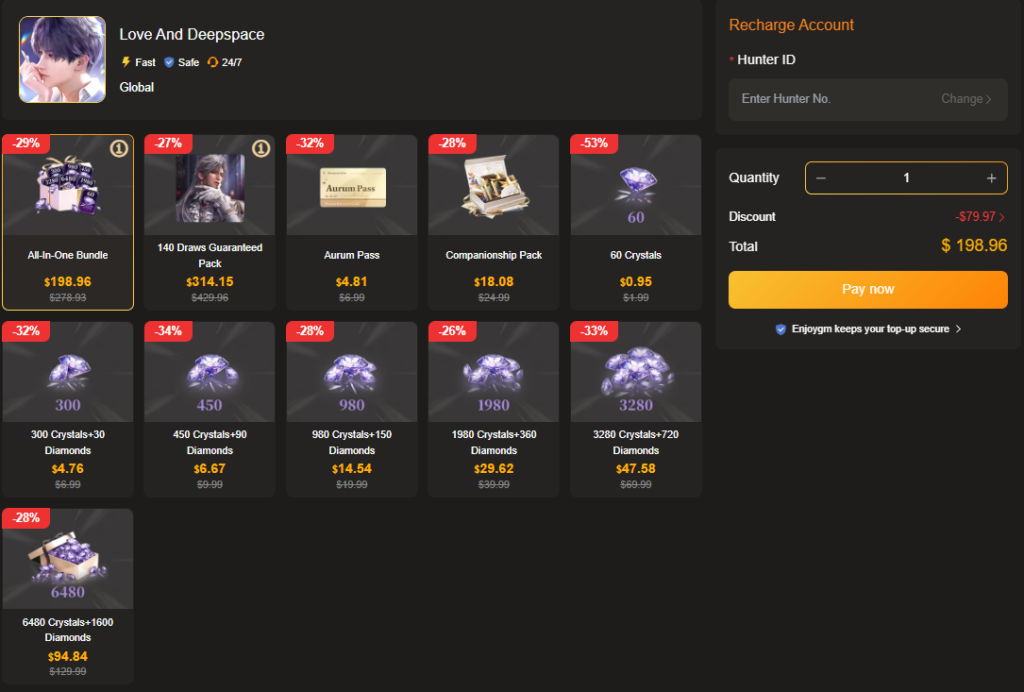This screenshot has height=692, width=1024.
Task: Expand the Discount -$79.97 details arrow
Action: (1002, 217)
